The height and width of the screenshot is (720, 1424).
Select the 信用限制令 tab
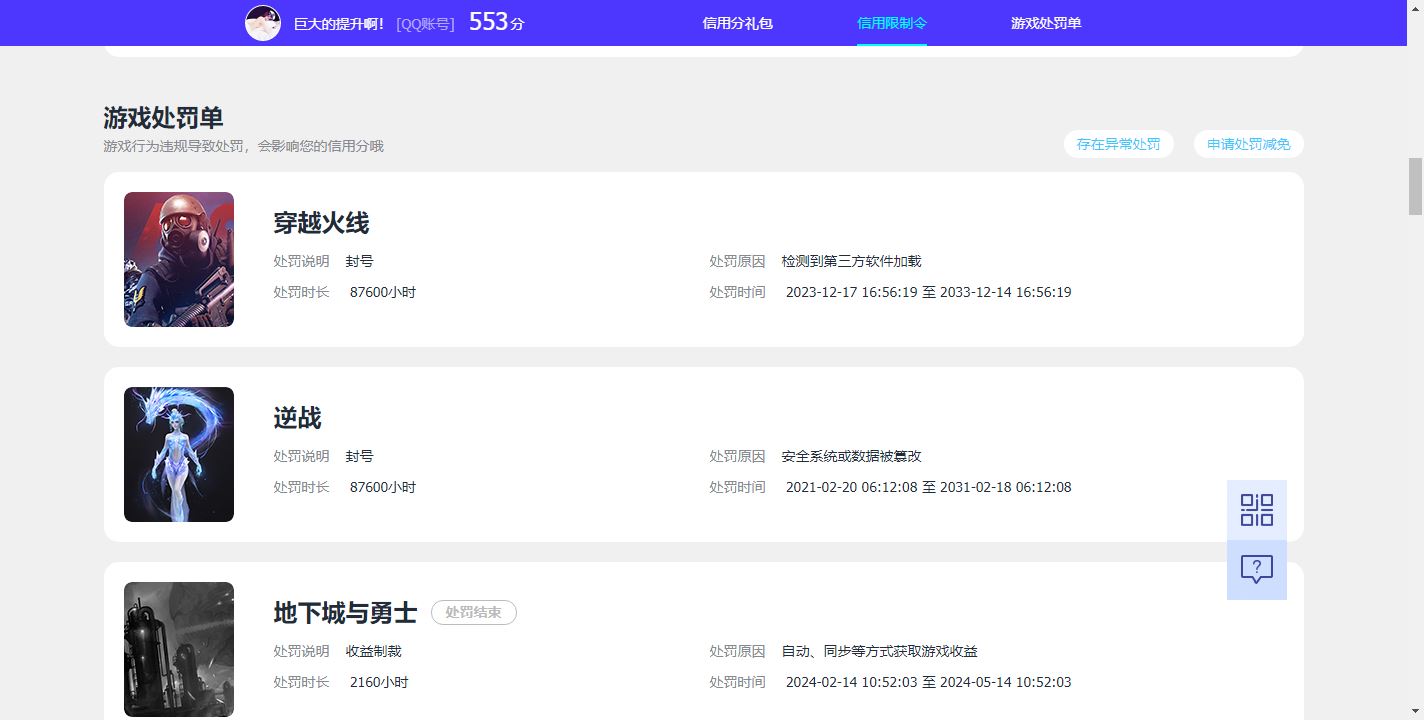891,22
